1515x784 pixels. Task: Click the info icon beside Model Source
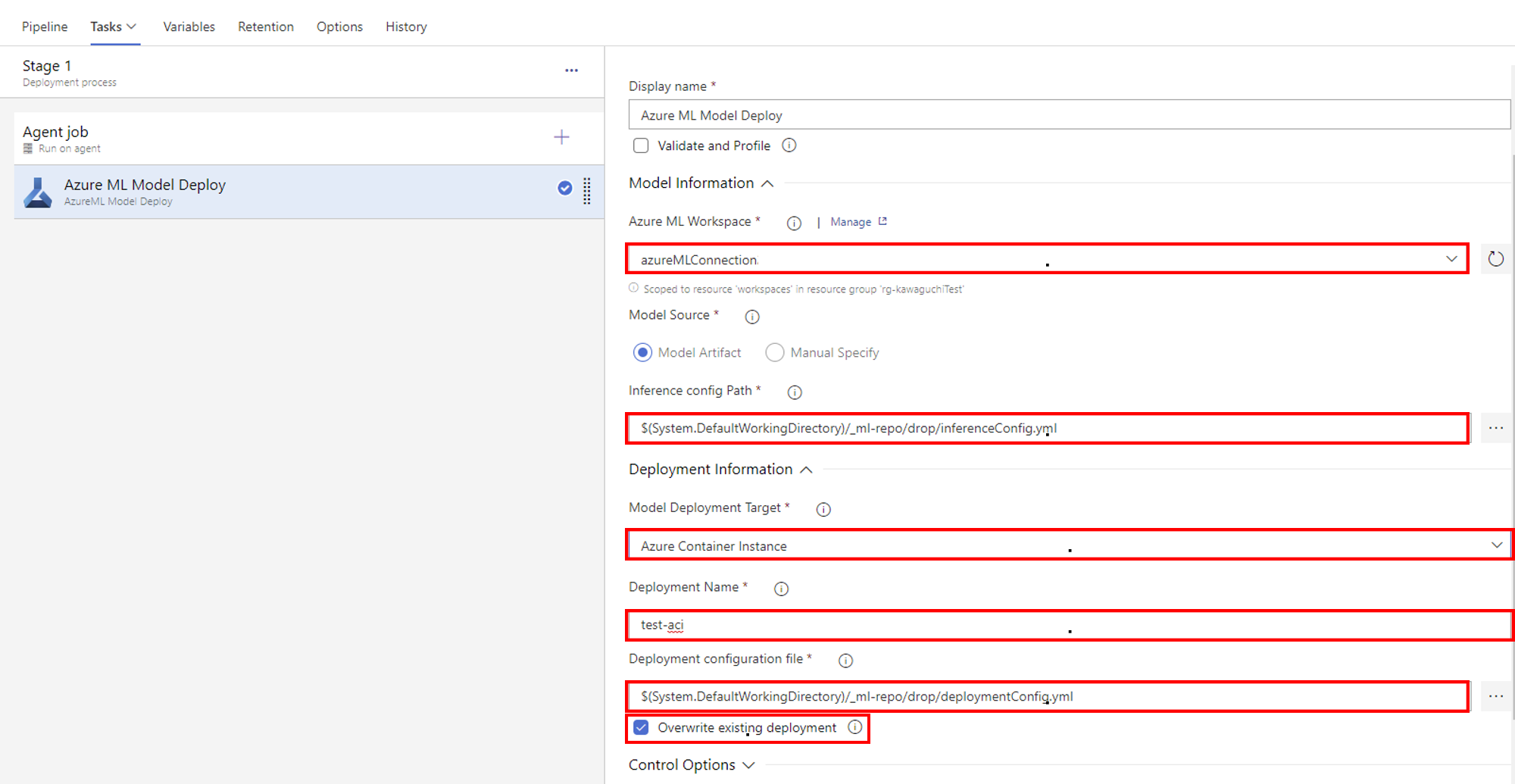coord(751,317)
